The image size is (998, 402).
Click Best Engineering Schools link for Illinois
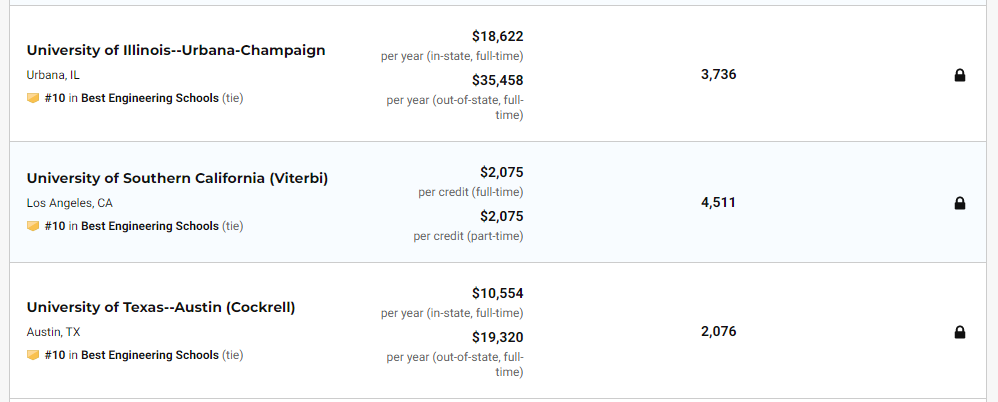click(150, 98)
